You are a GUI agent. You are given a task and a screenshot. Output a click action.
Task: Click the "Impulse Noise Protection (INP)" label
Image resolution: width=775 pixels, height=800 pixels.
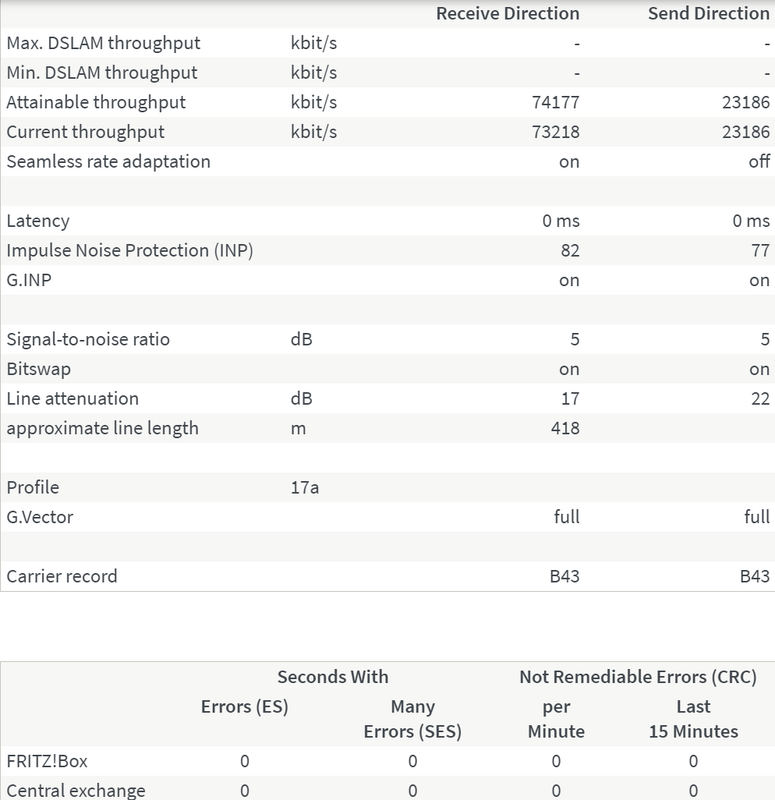point(130,251)
